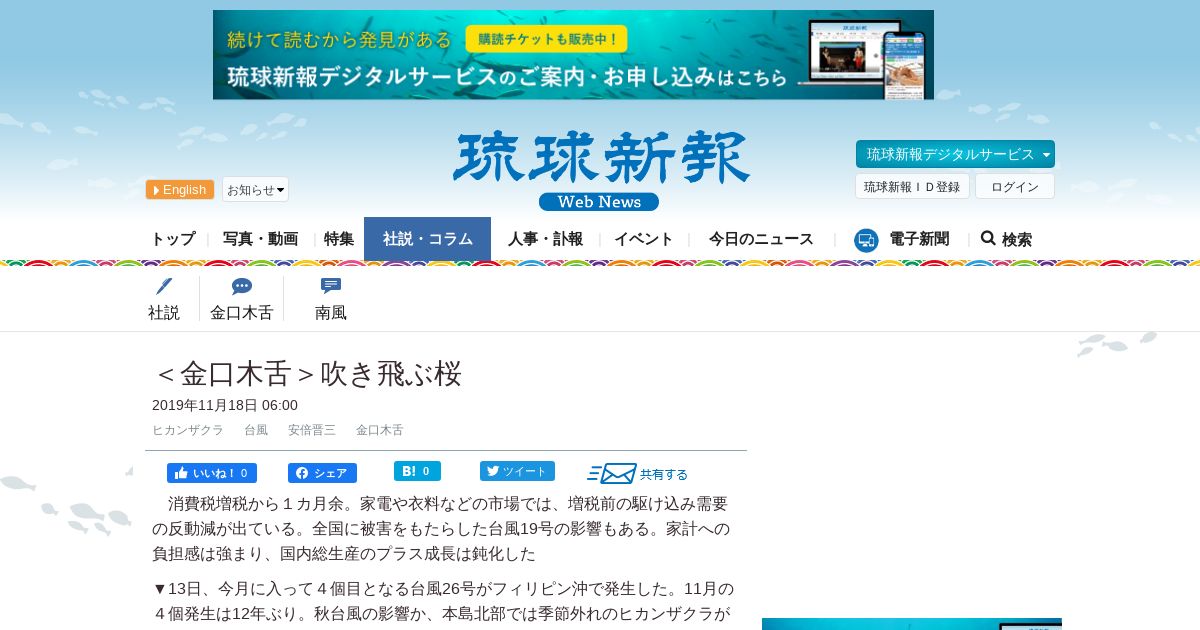Screen dimensions: 1200x630
Task: Select the 社説・コラム tab
Action: pos(427,239)
